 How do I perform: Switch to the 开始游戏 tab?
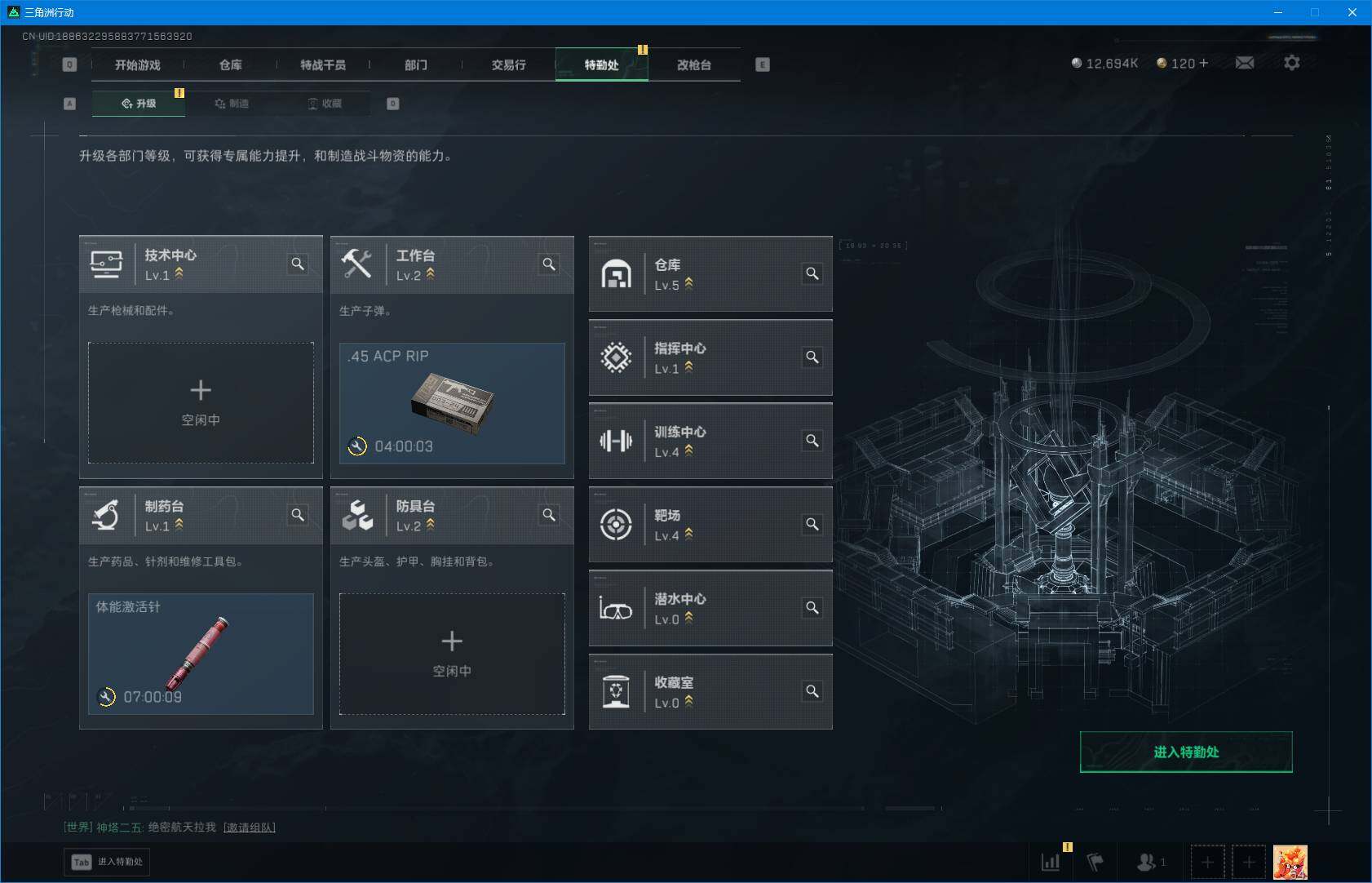click(138, 65)
